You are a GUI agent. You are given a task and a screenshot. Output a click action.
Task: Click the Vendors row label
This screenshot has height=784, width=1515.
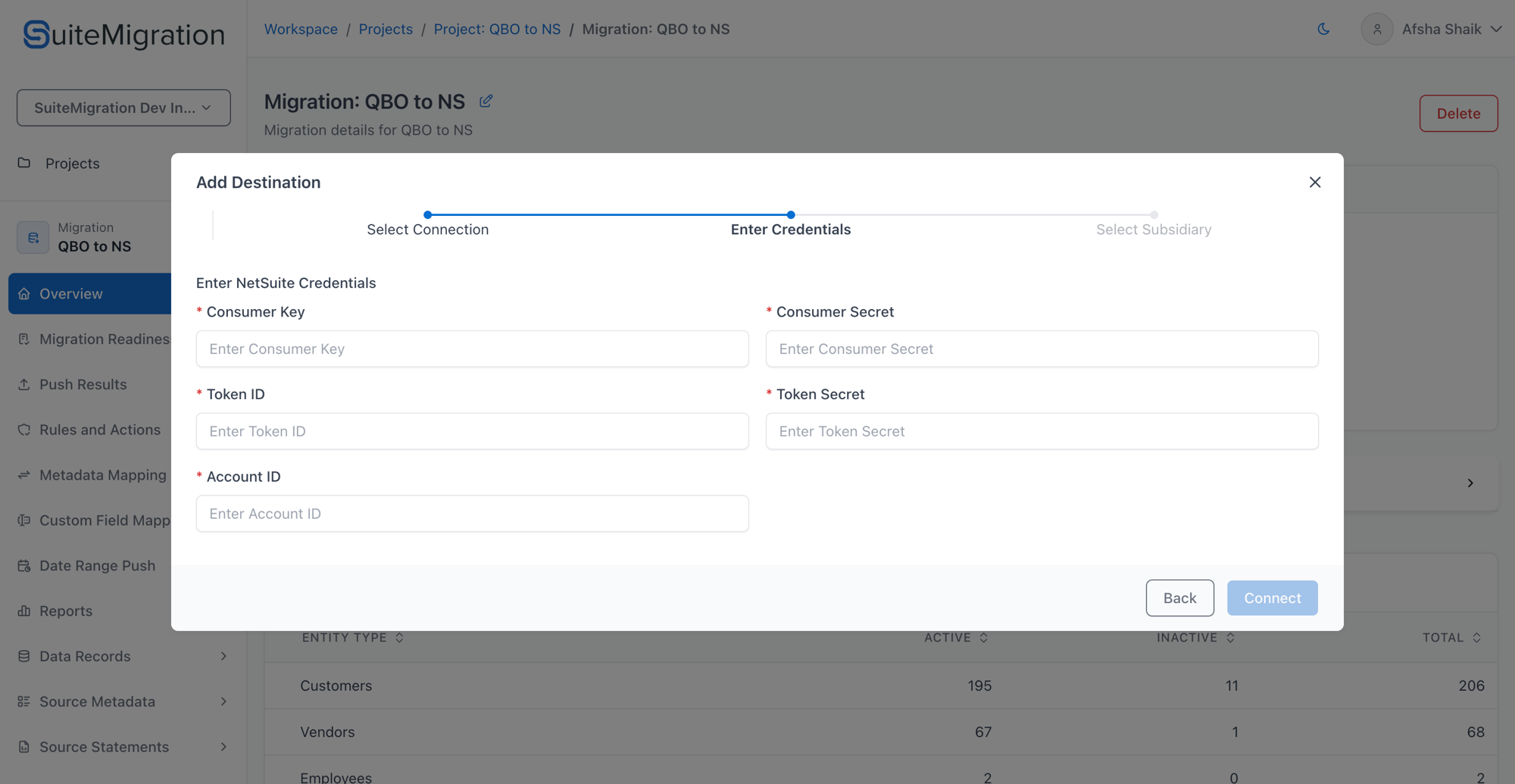pos(327,732)
